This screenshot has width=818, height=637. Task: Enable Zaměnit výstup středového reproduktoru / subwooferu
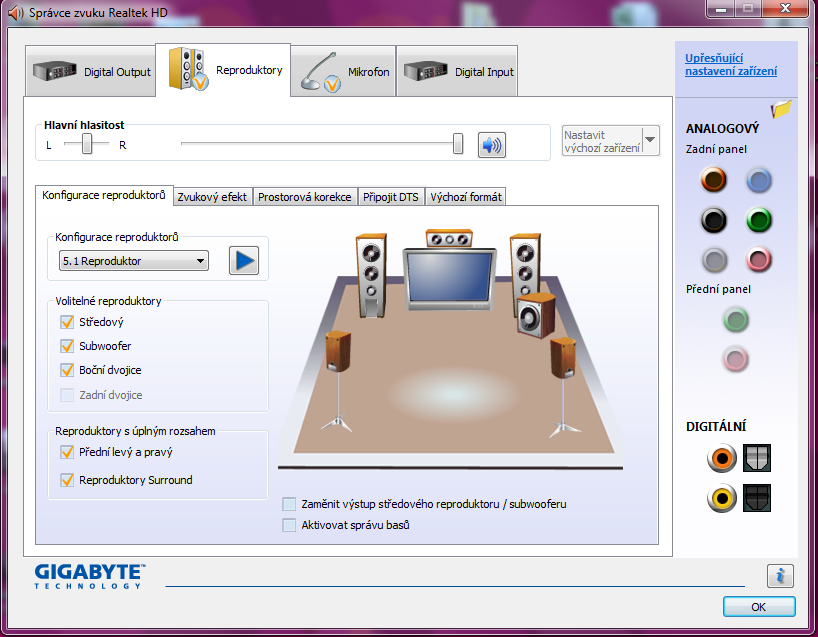289,504
